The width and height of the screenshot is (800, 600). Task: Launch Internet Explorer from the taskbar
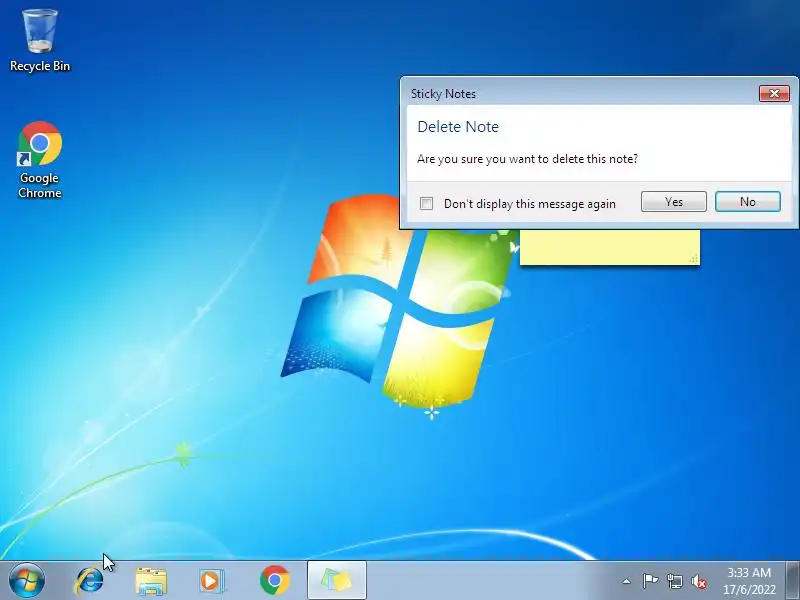click(x=90, y=581)
